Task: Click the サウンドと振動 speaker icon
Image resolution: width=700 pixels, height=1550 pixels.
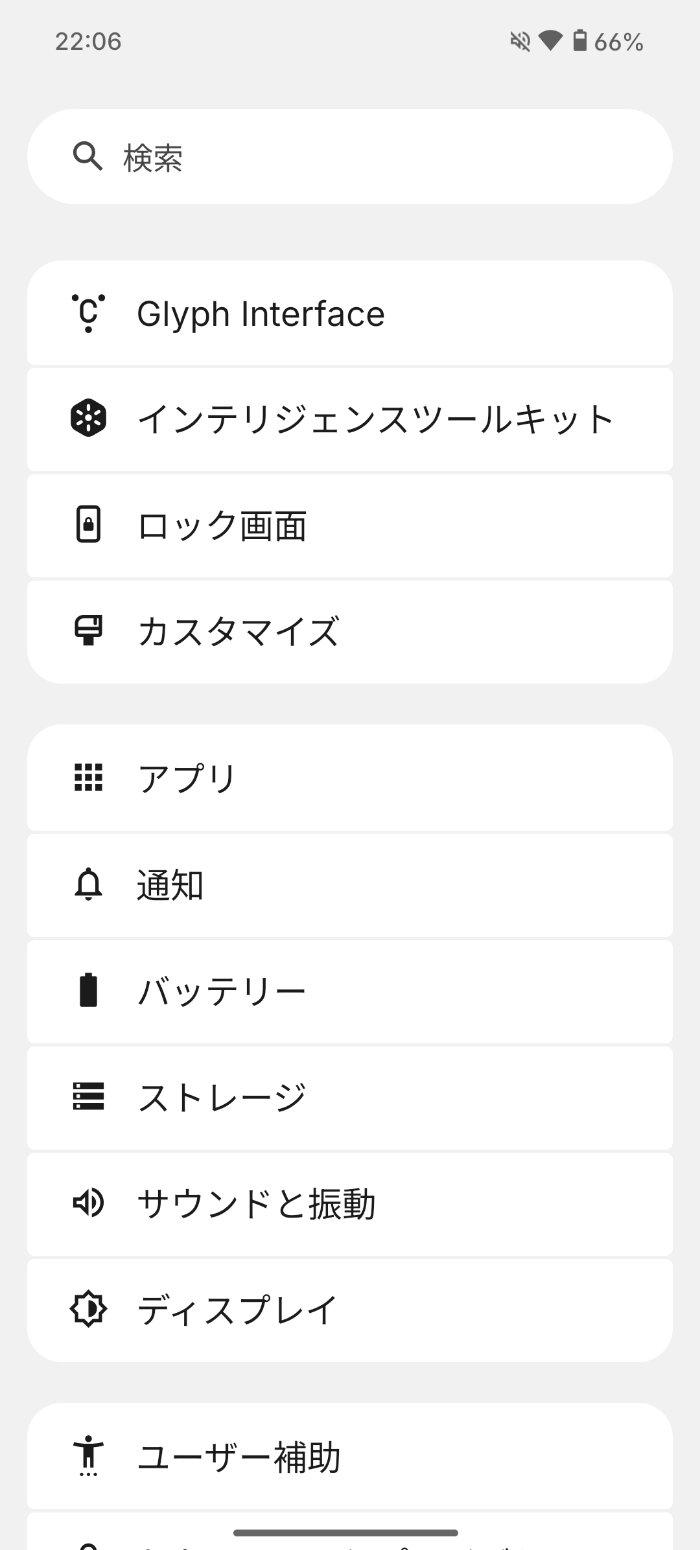Action: pos(88,1204)
